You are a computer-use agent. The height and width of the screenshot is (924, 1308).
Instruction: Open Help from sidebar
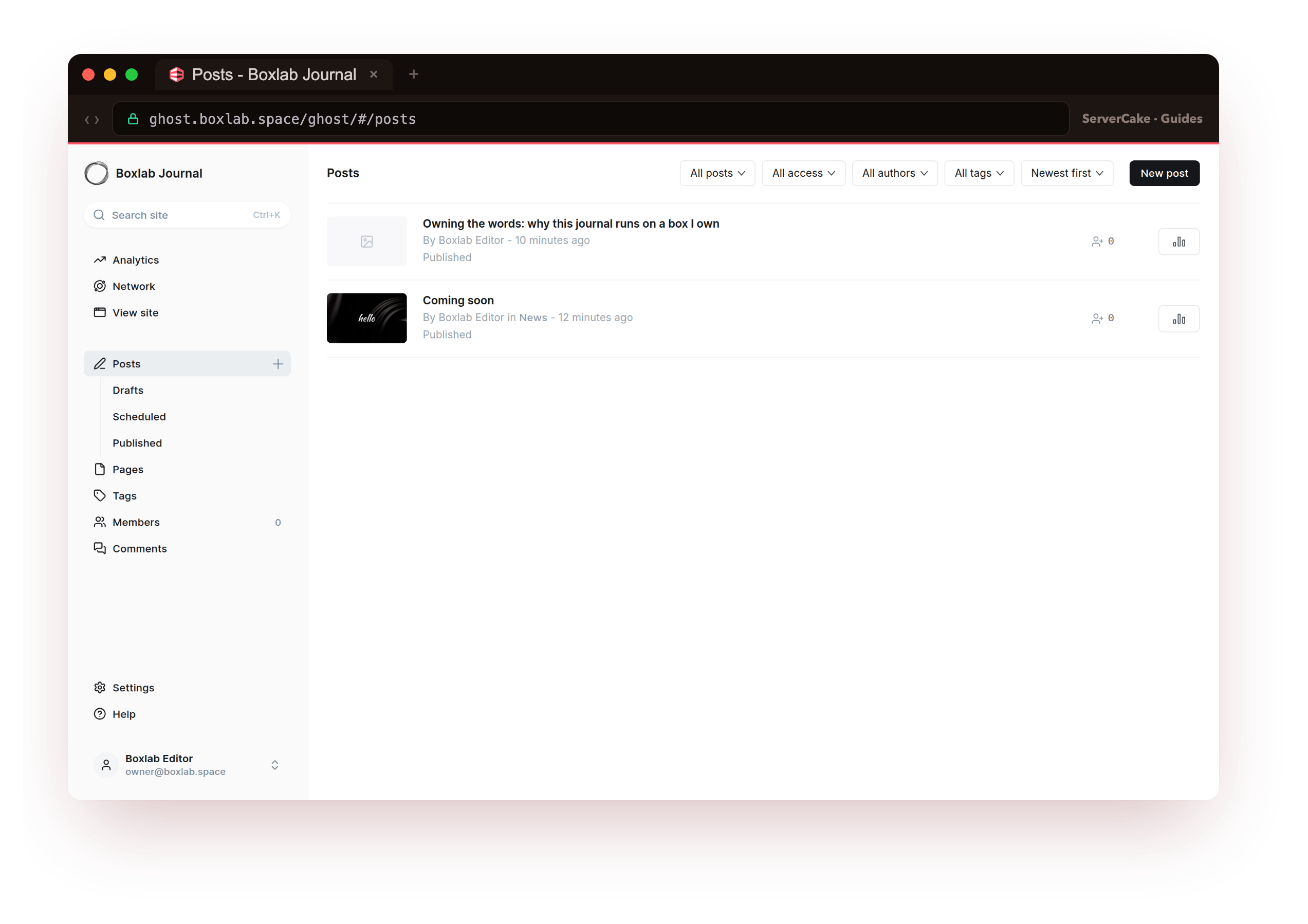coord(187,714)
